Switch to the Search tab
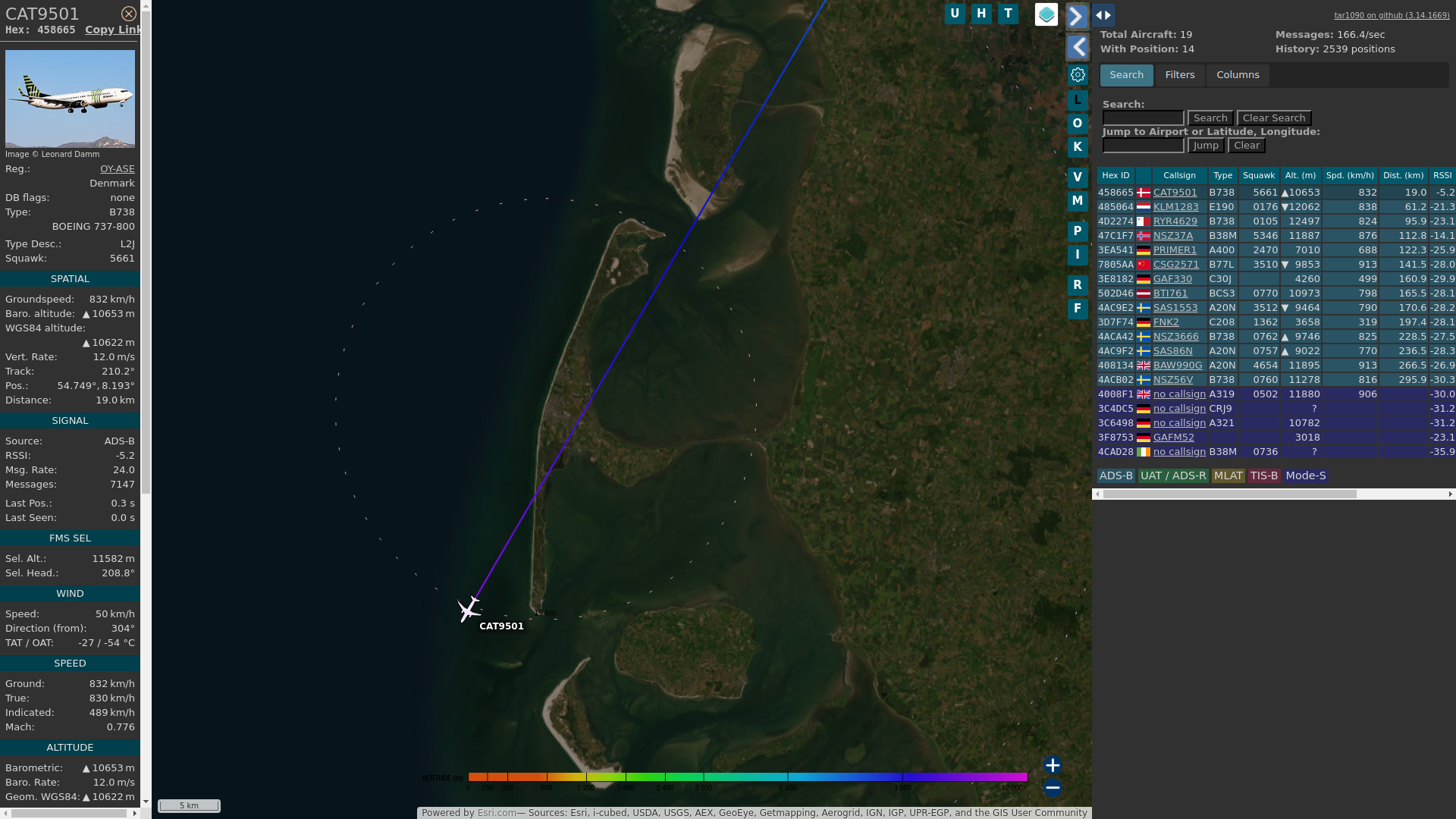 click(x=1126, y=75)
